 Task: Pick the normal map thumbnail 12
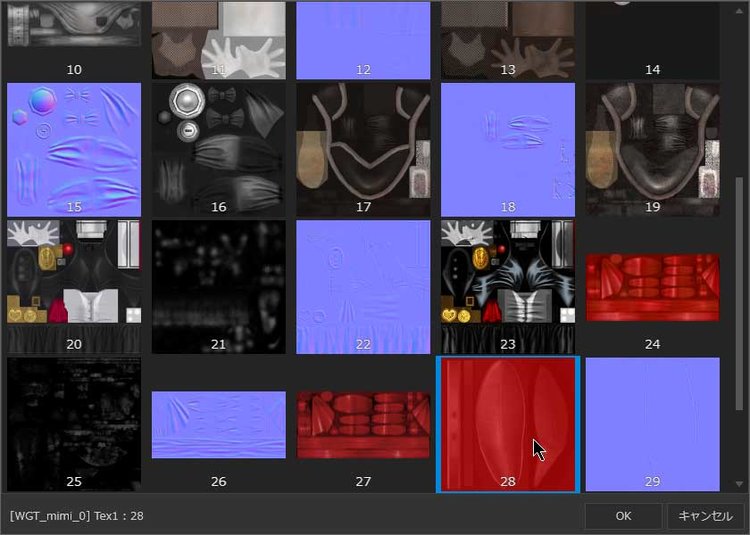tap(363, 40)
